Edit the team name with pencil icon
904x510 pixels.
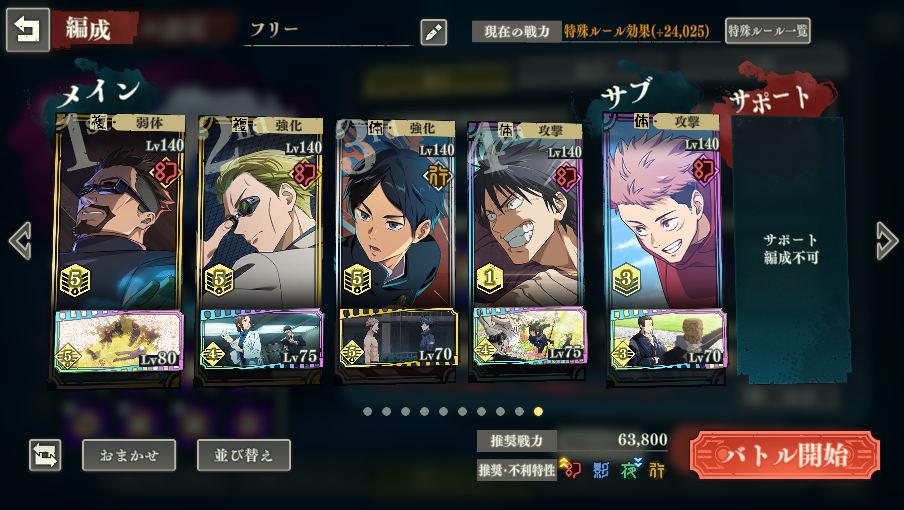434,32
